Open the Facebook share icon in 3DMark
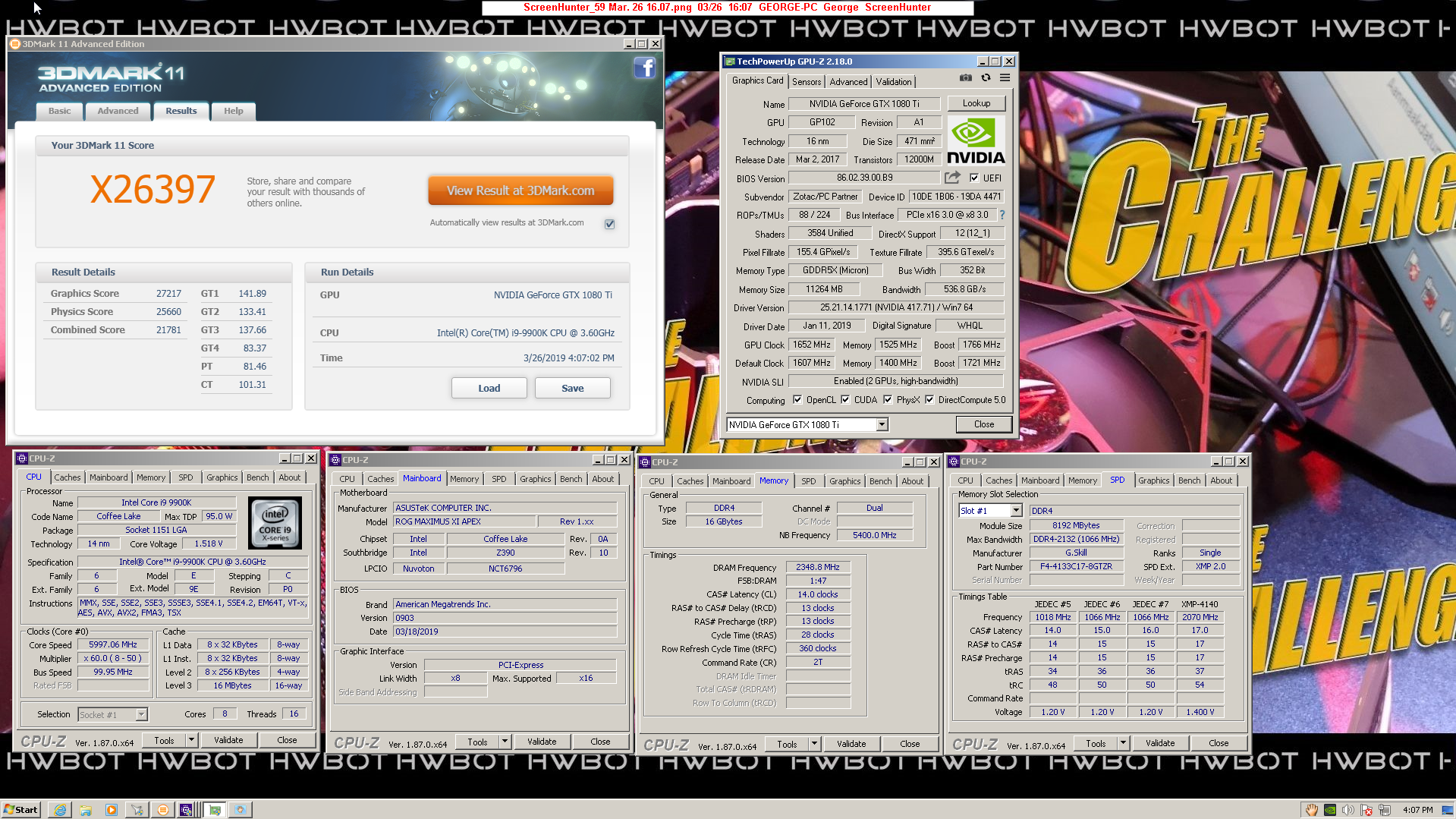1456x819 pixels. click(644, 68)
